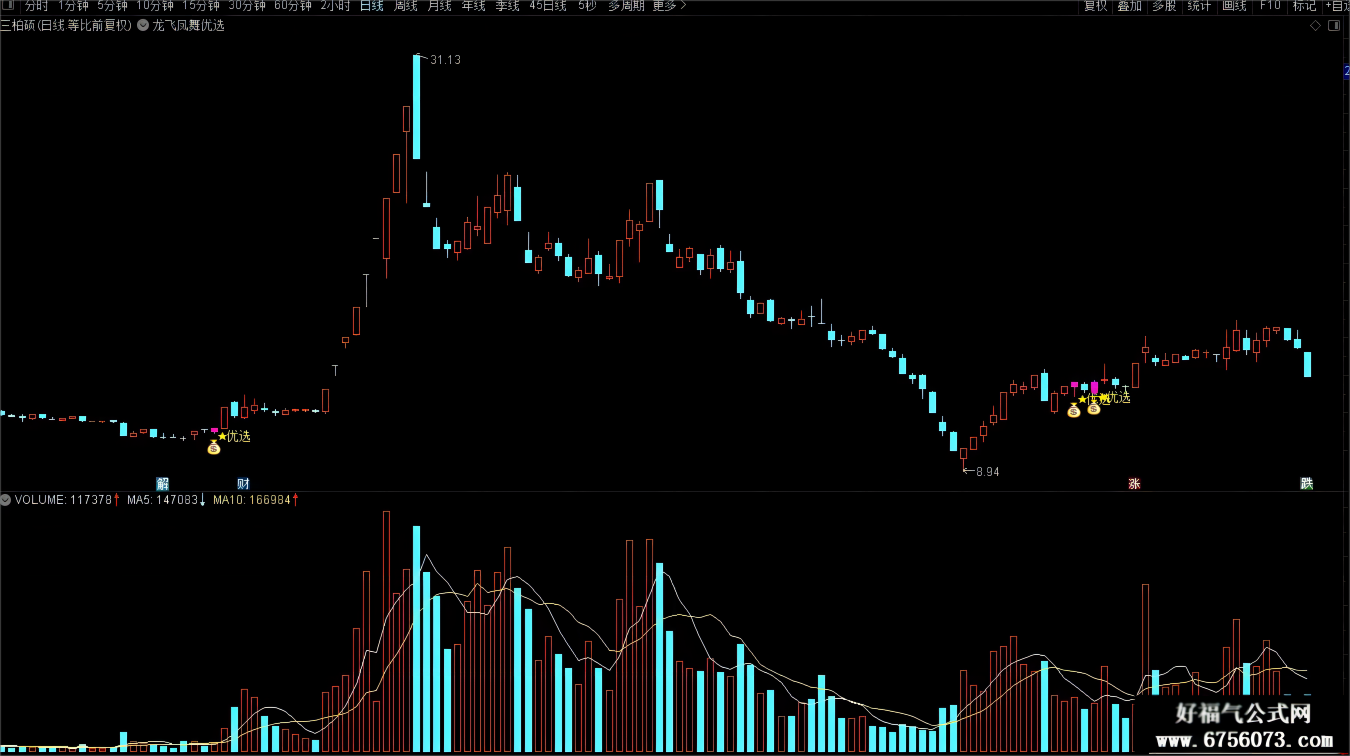Screen dimensions: 1350x756
Task: Click the 8.94 low price marker
Action: click(987, 472)
